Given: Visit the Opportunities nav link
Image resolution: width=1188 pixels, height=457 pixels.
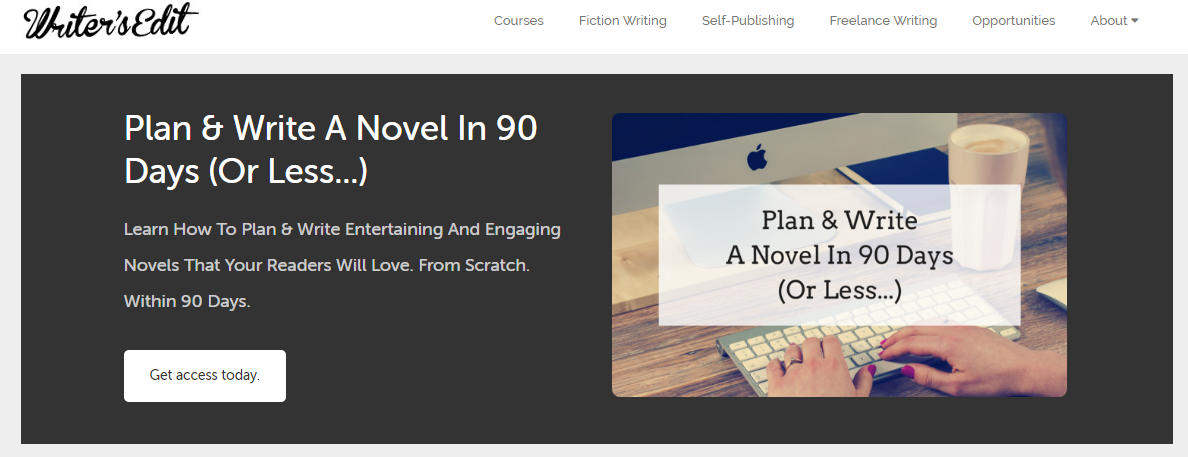Looking at the screenshot, I should [1014, 21].
